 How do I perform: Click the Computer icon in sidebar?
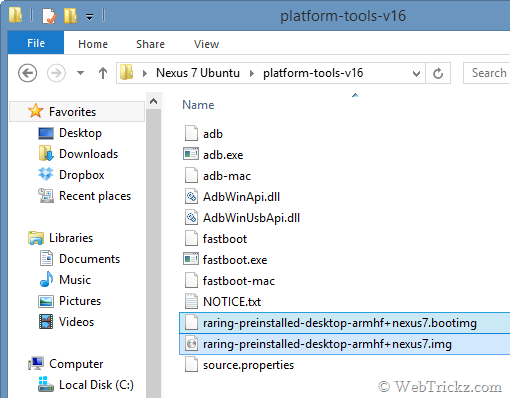[36, 363]
